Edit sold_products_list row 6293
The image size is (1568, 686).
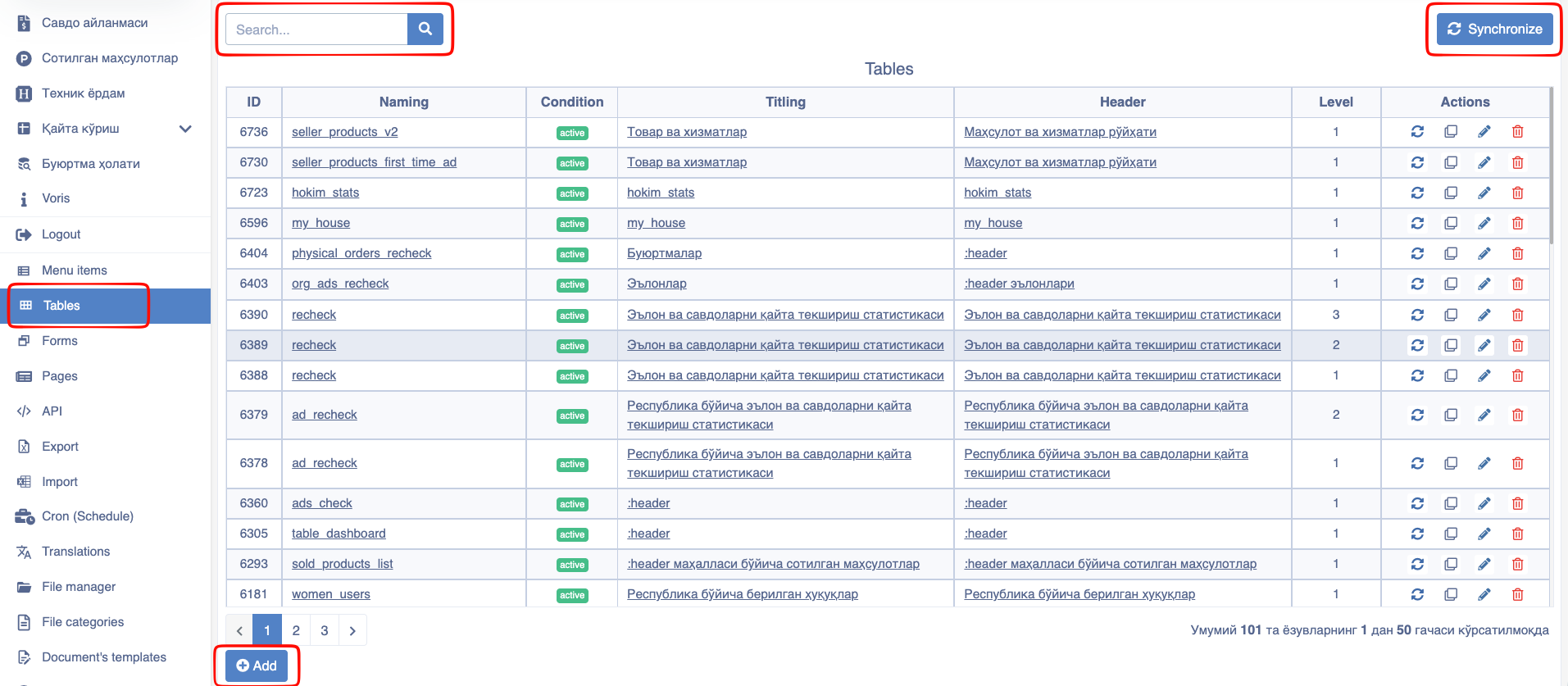click(x=1484, y=564)
